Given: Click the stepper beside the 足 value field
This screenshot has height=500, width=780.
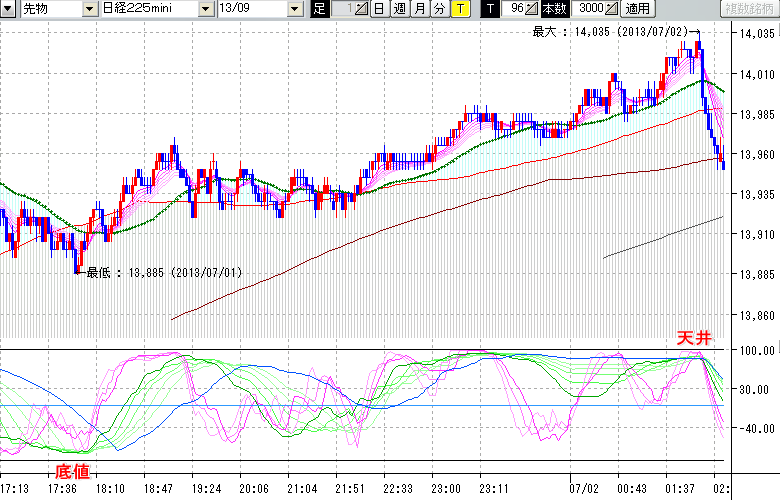Looking at the screenshot, I should 361,9.
